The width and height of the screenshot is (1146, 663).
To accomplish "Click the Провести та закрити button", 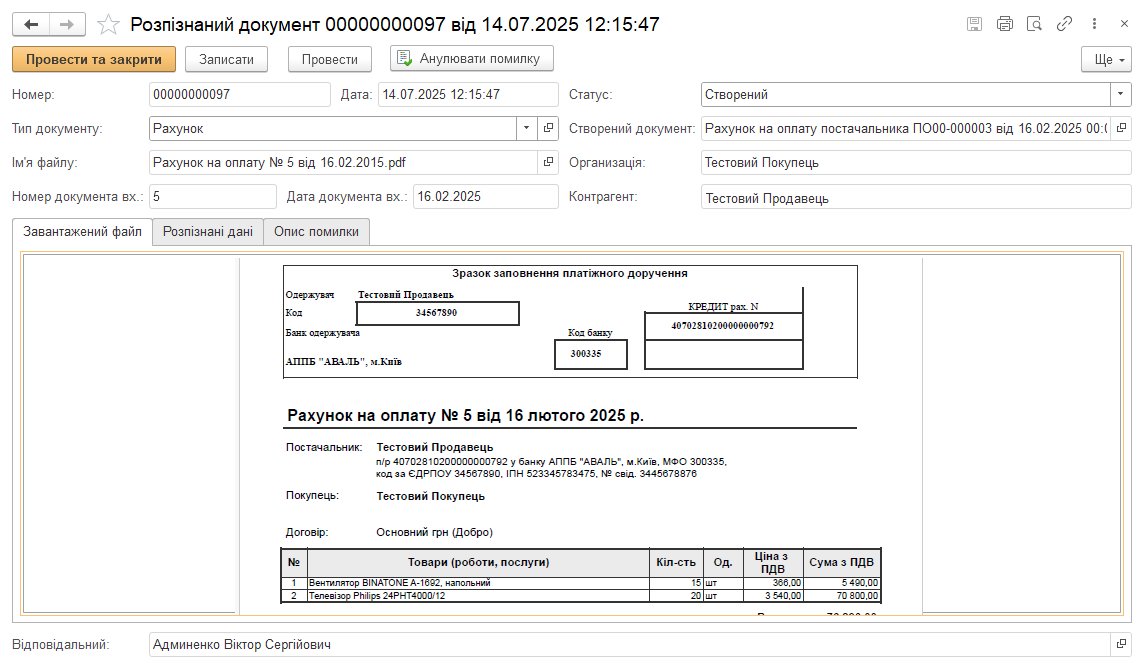I will tap(94, 59).
